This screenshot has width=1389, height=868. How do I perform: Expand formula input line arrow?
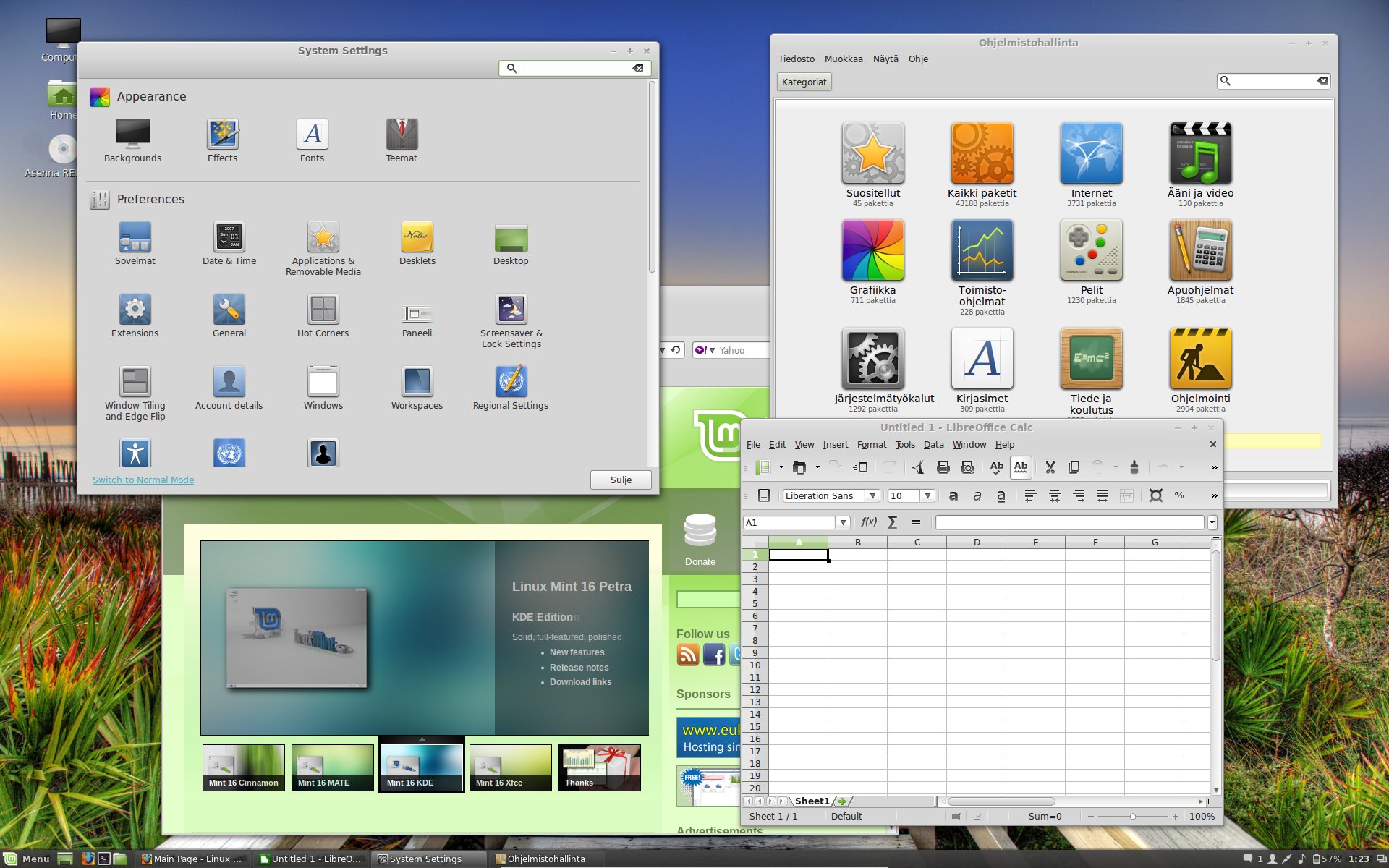[x=1212, y=522]
